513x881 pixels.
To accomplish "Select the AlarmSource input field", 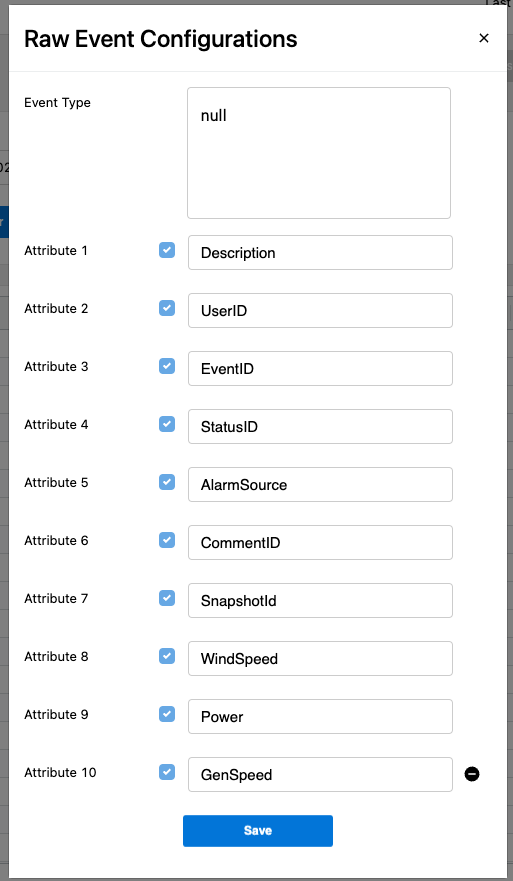I will [320, 484].
